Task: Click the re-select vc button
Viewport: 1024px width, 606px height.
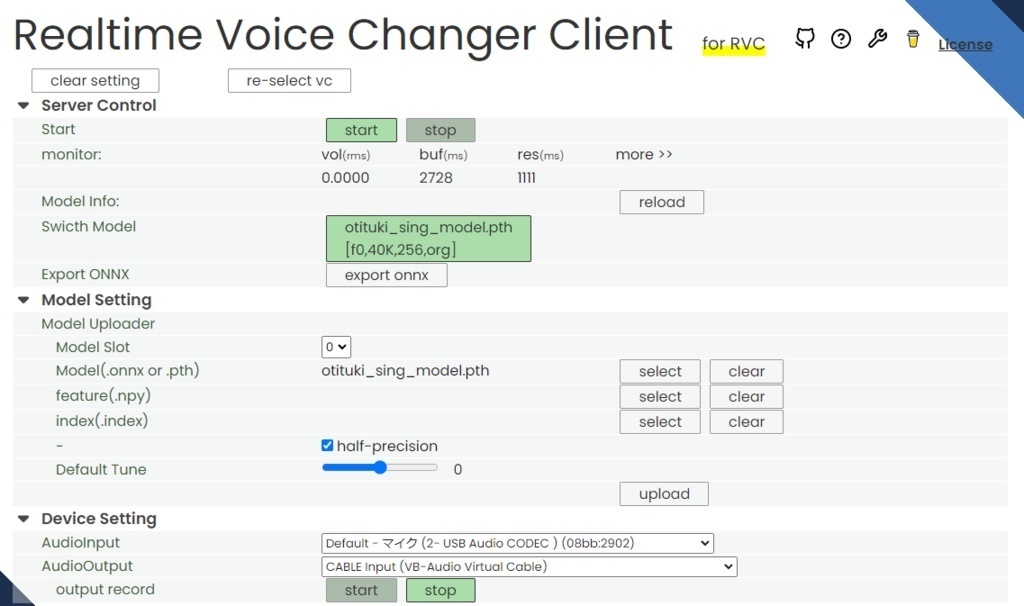Action: point(289,80)
